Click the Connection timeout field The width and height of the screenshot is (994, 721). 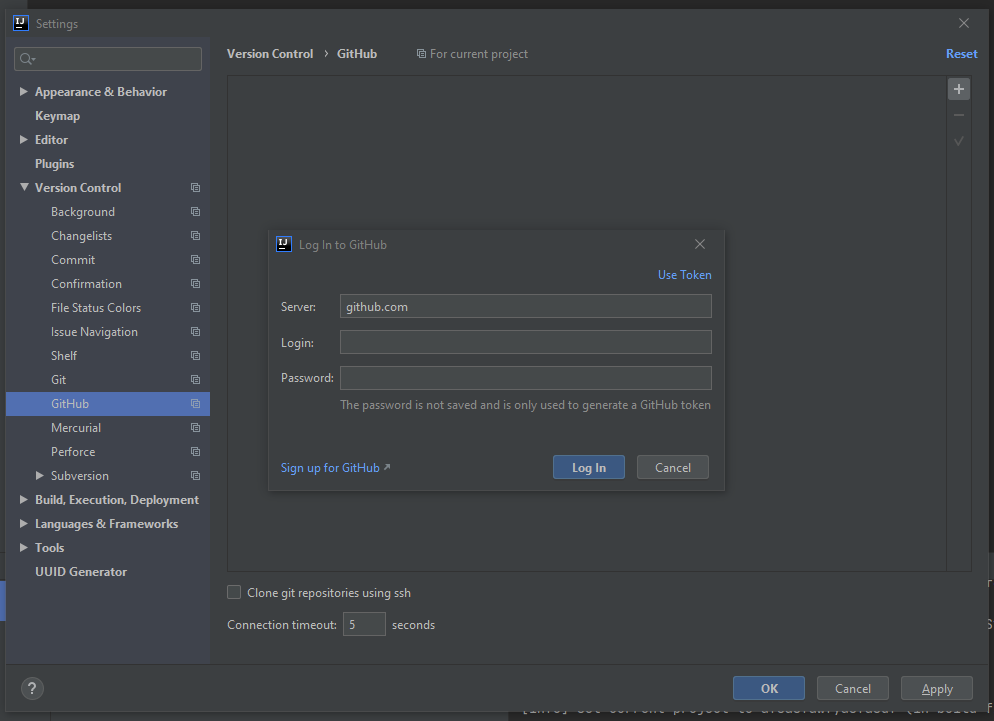coord(365,624)
